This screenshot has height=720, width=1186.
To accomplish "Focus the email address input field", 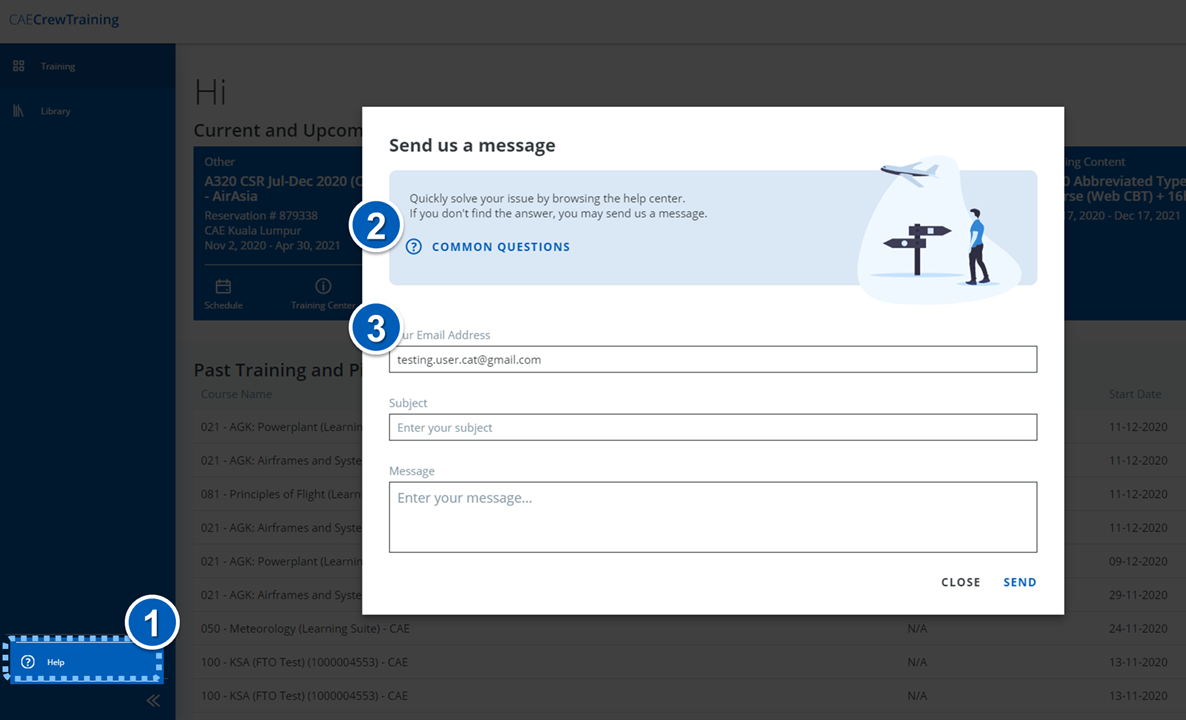I will point(713,359).
